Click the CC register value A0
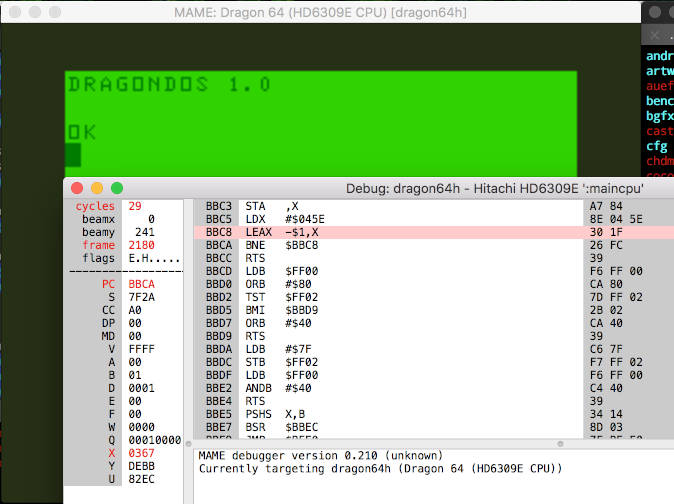The height and width of the screenshot is (504, 674). (135, 310)
